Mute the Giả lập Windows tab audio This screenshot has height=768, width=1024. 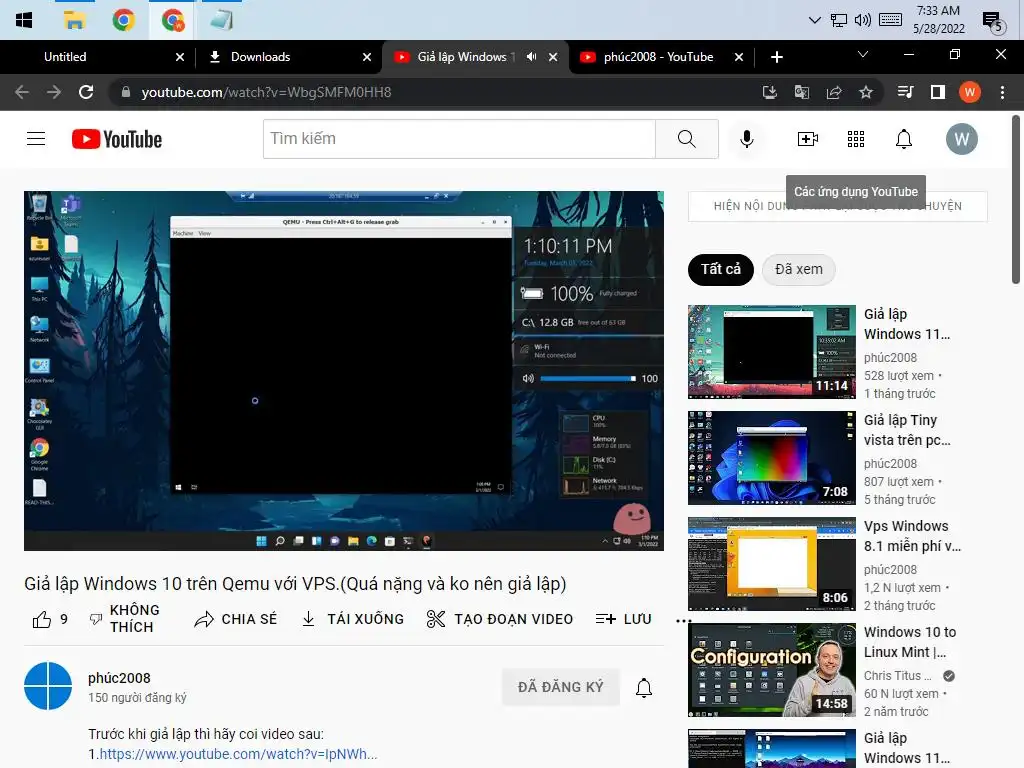point(532,57)
